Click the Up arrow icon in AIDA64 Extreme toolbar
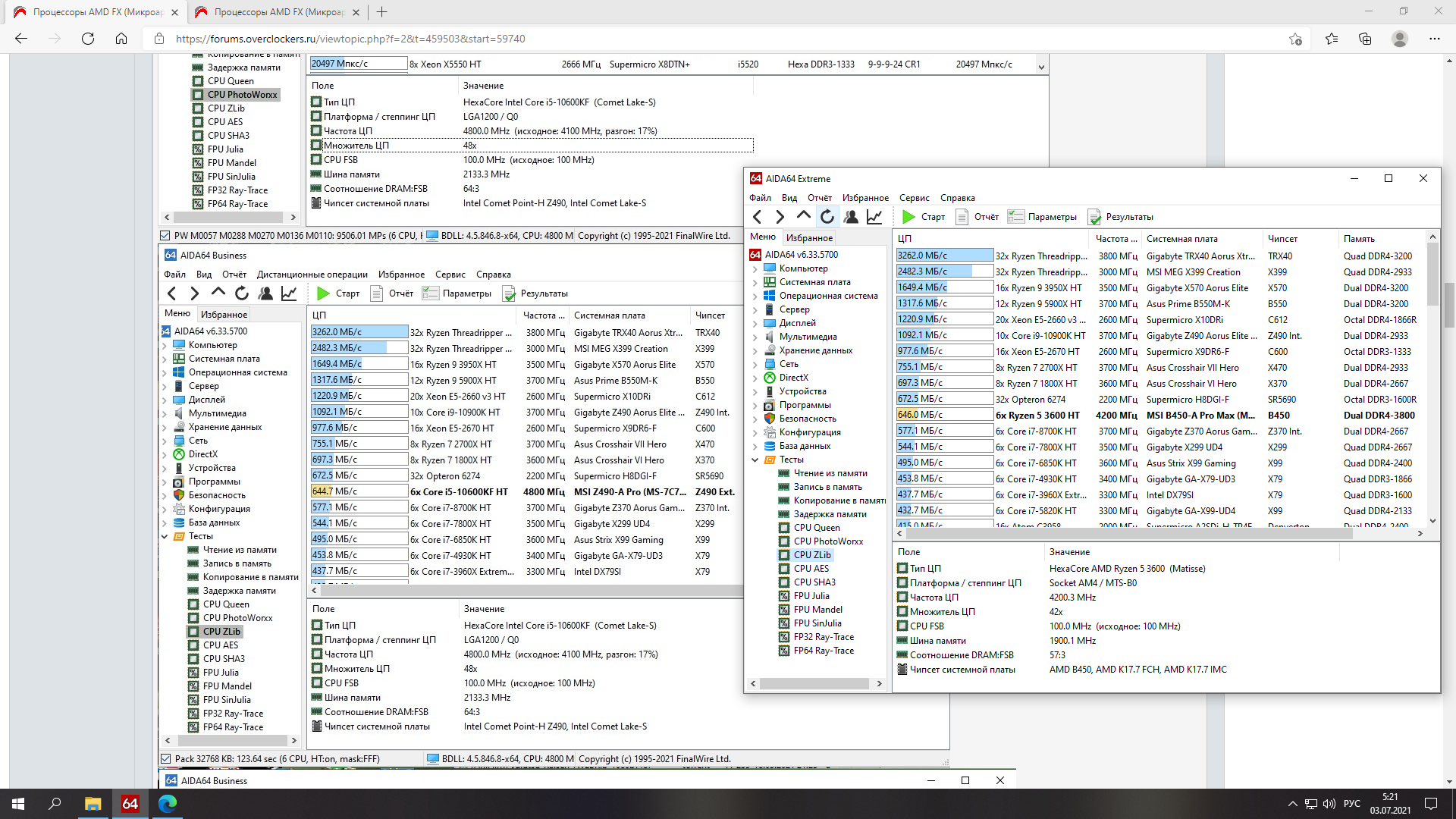The image size is (1456, 819). pyautogui.click(x=804, y=216)
